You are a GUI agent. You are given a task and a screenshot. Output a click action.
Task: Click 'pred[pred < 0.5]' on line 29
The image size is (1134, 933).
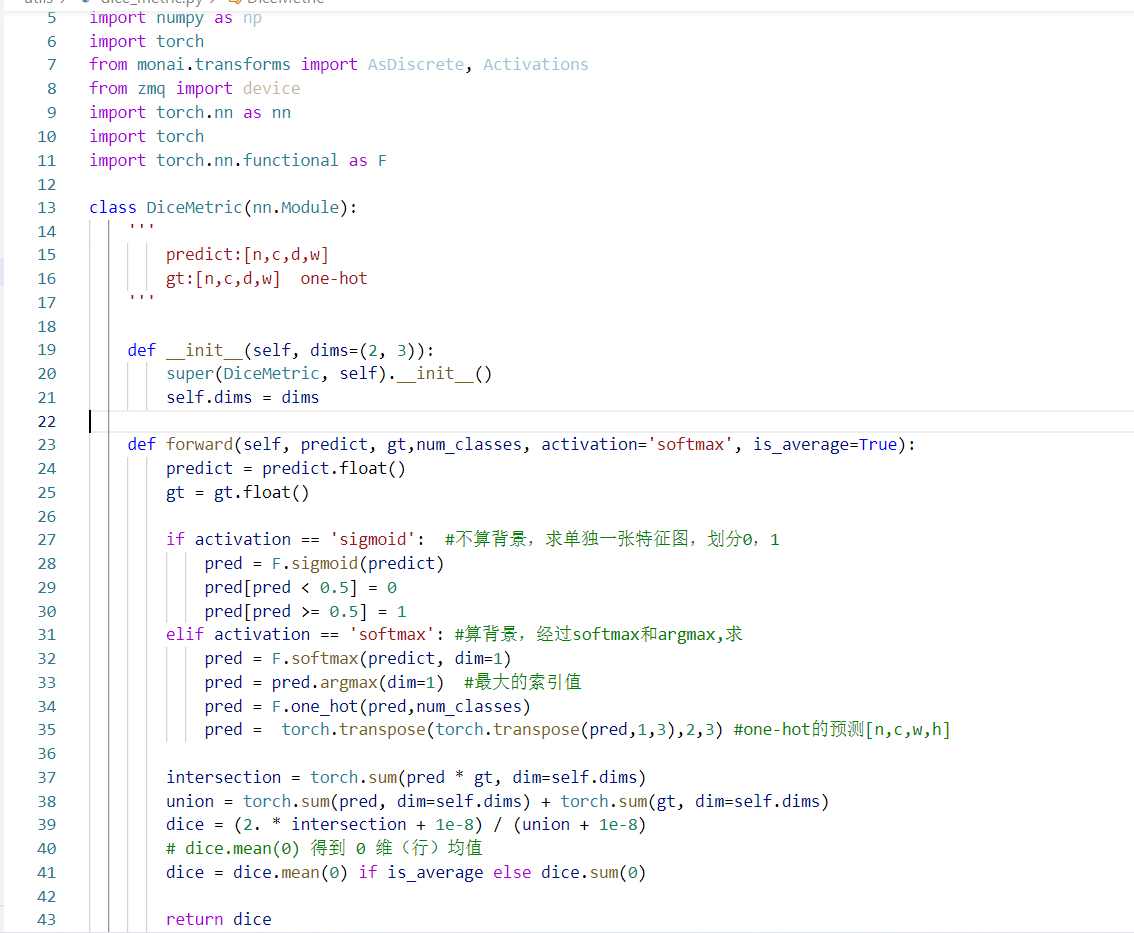[x=281, y=587]
